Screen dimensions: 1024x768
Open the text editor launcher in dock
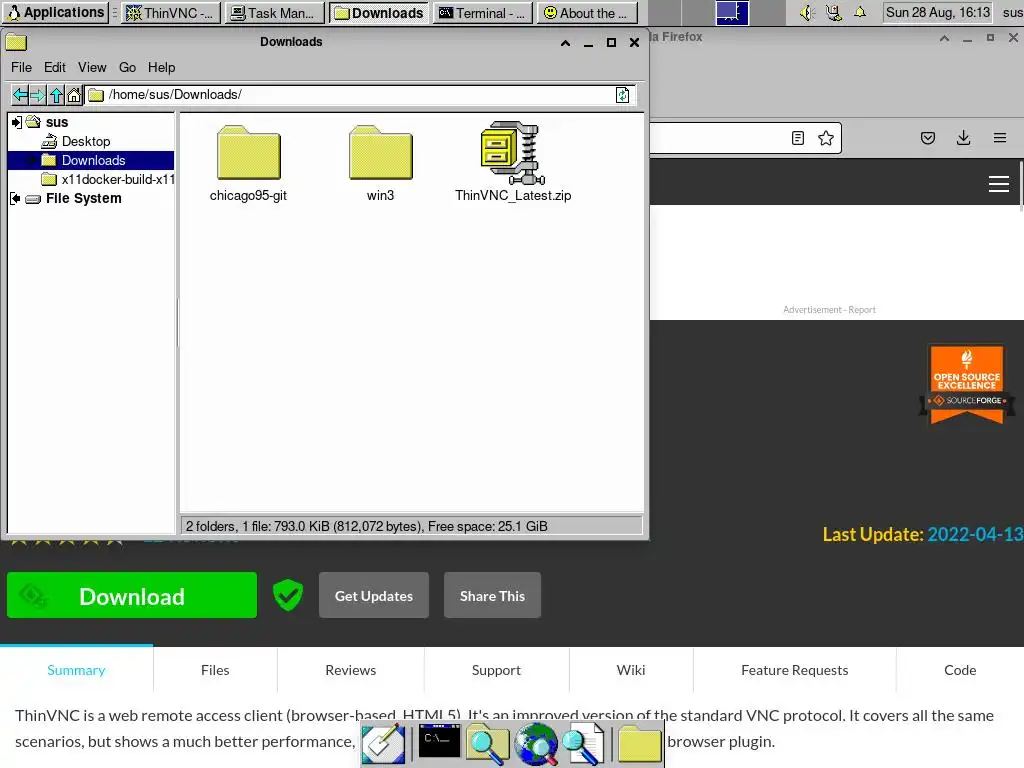point(383,744)
